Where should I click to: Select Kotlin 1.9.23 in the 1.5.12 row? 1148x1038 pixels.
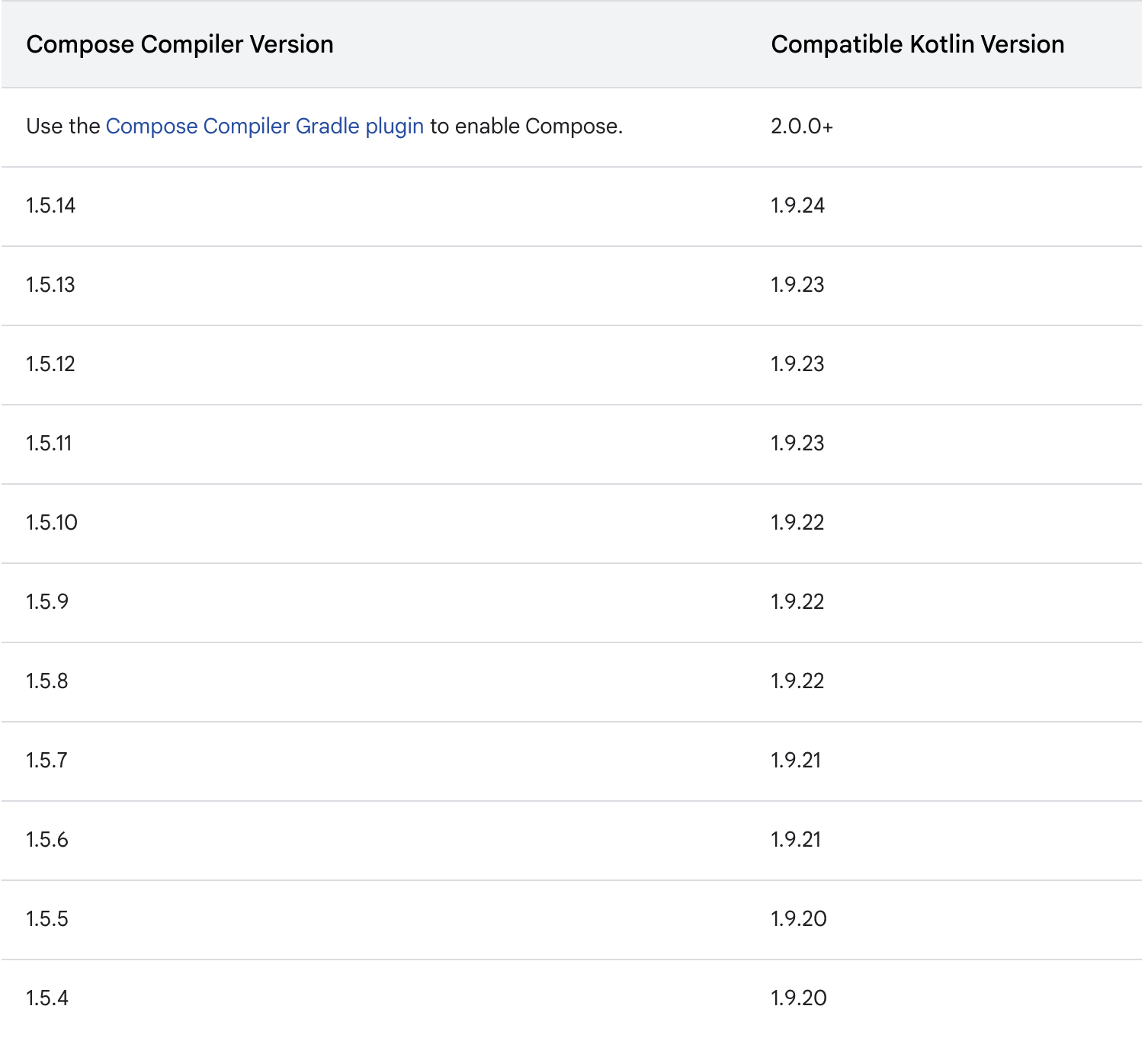(x=797, y=364)
